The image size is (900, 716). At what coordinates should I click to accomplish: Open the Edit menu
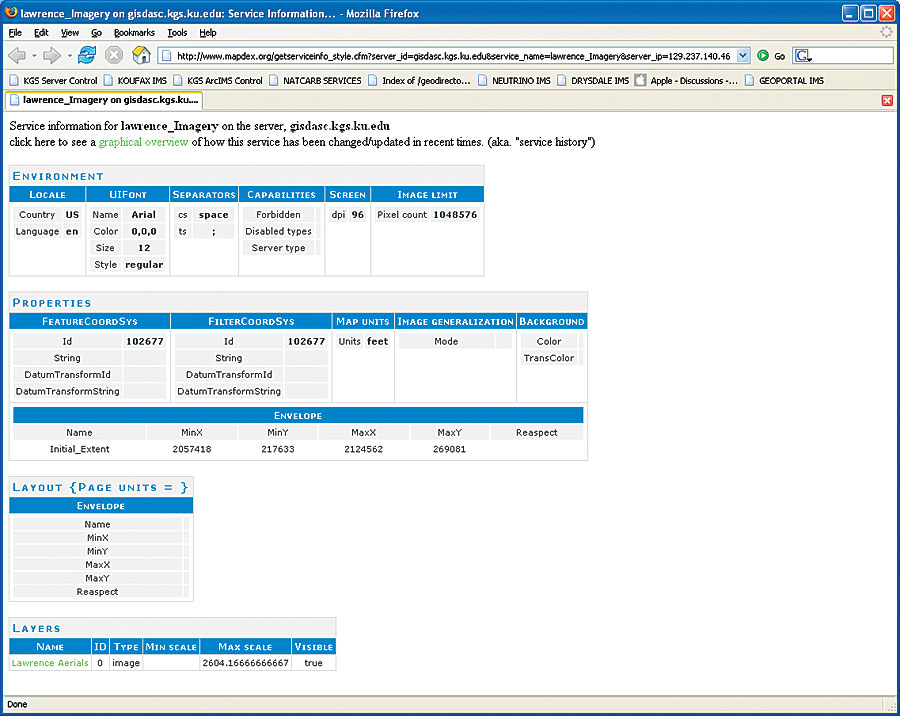coord(41,33)
